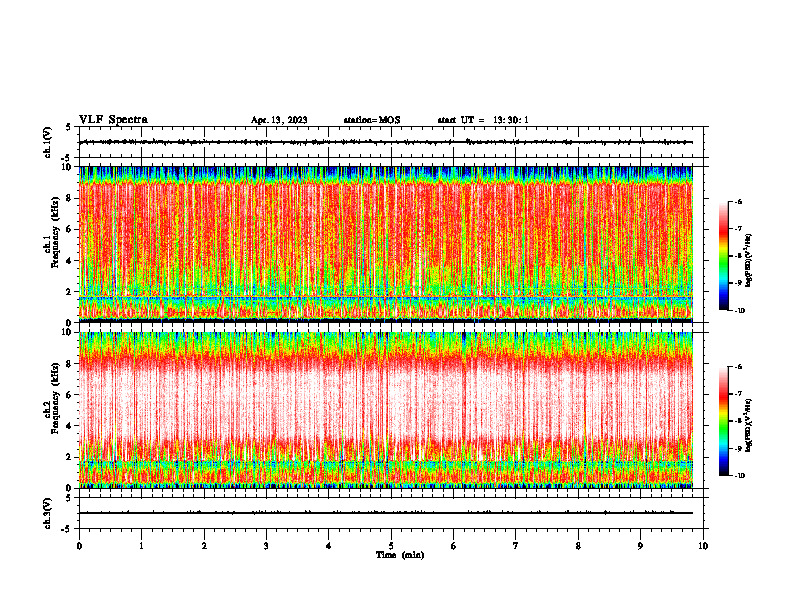This screenshot has width=792, height=612.
Task: Click the ch.2 spectrogram color scale bar
Action: [723, 421]
